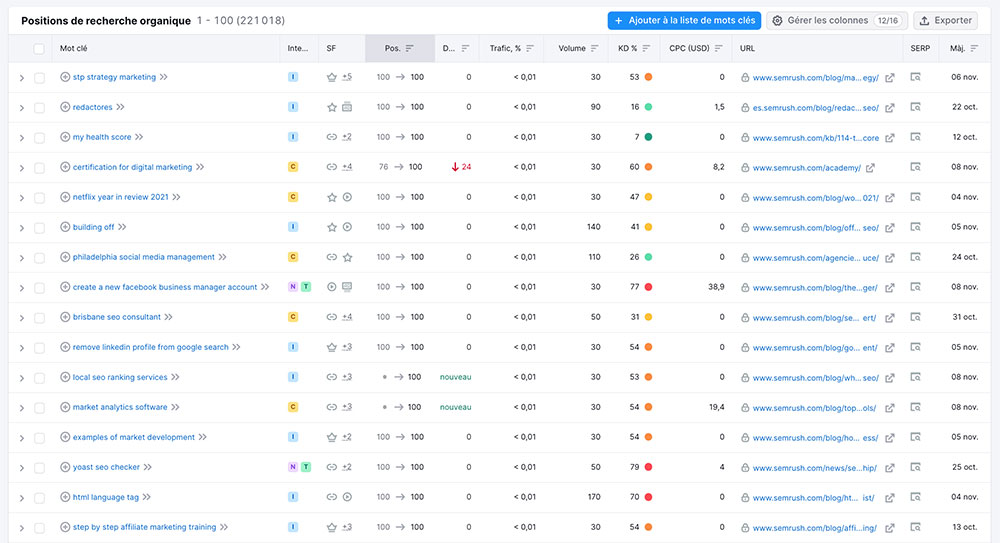Select checkbox for yoast seo checker row
The height and width of the screenshot is (543, 1000).
coord(39,468)
